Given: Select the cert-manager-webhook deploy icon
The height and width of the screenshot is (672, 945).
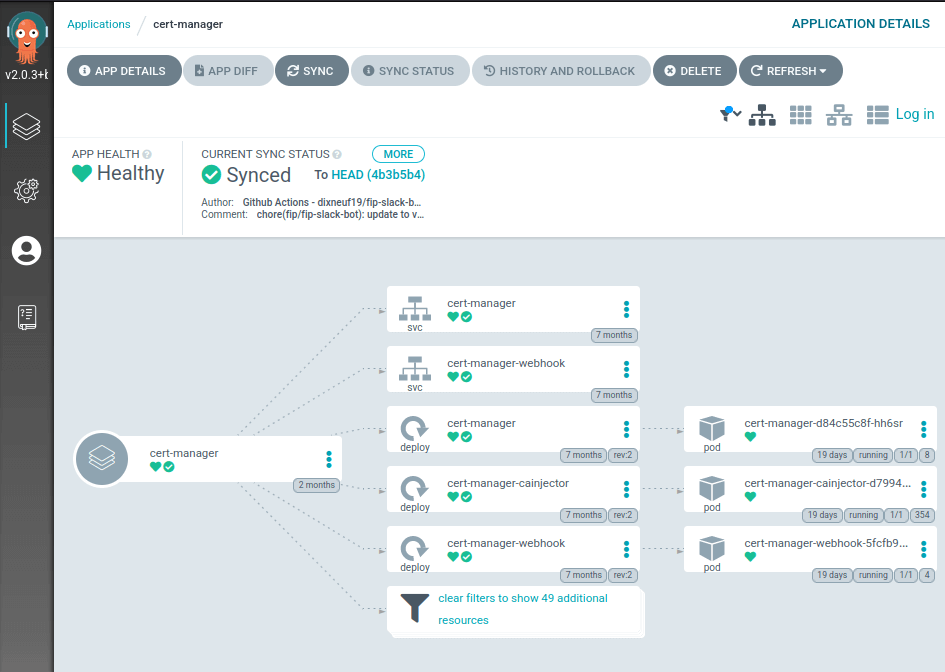Looking at the screenshot, I should (415, 548).
